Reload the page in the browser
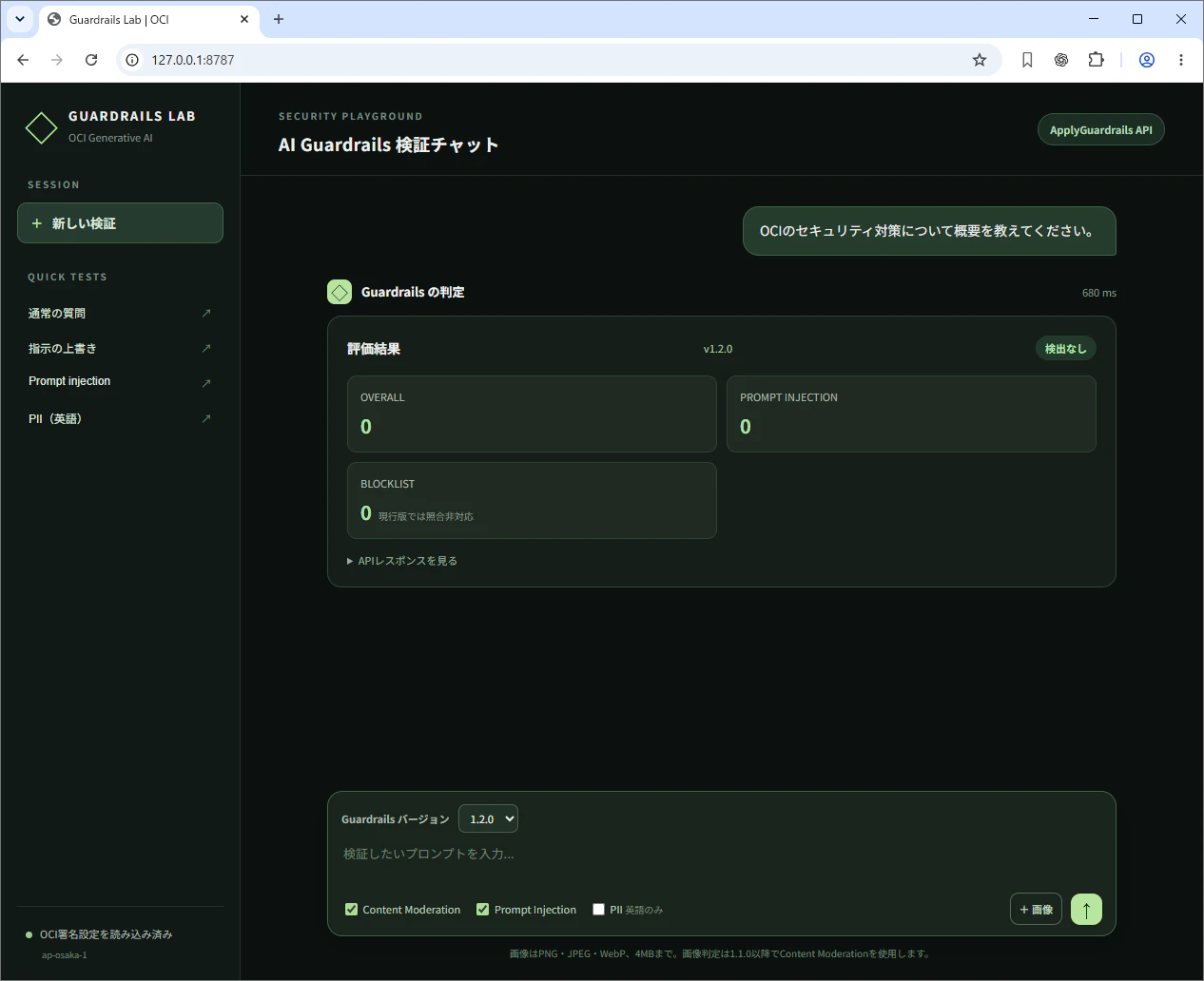 tap(91, 60)
